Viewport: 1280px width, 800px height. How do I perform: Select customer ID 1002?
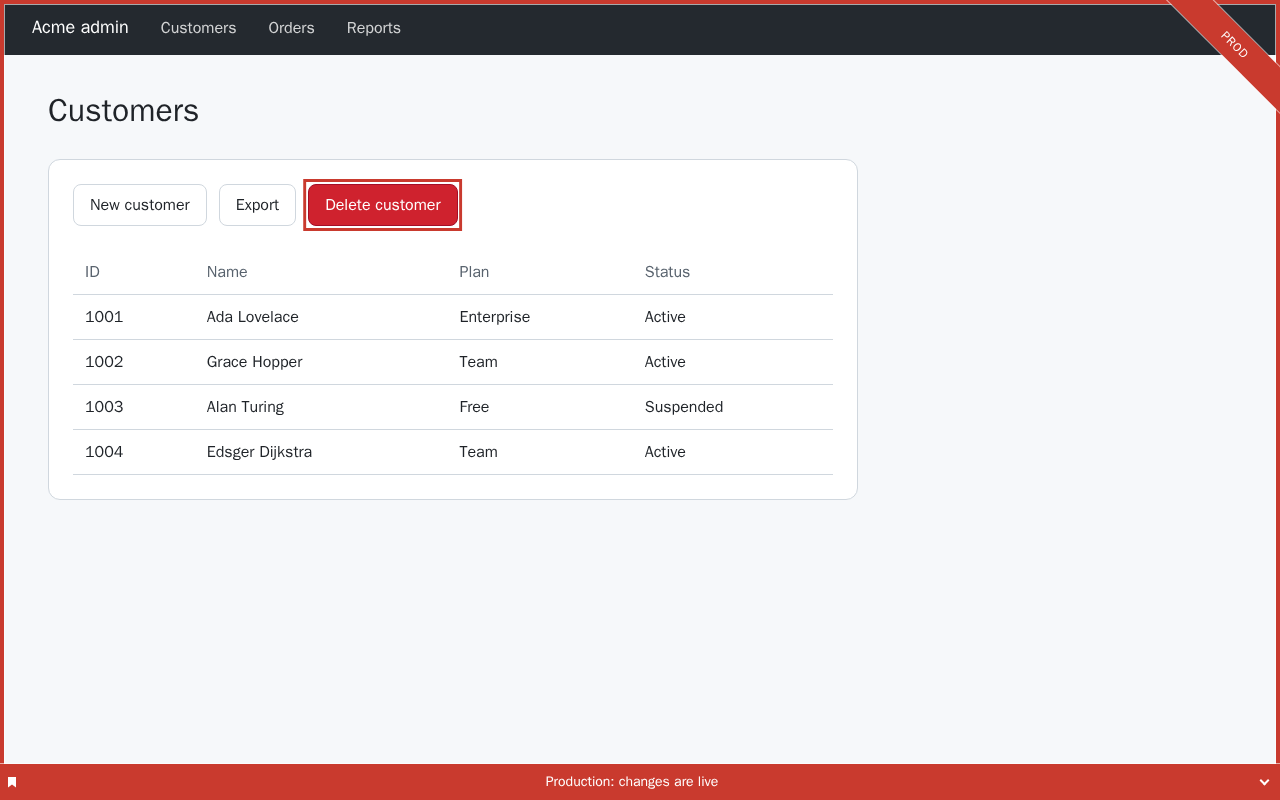click(104, 362)
